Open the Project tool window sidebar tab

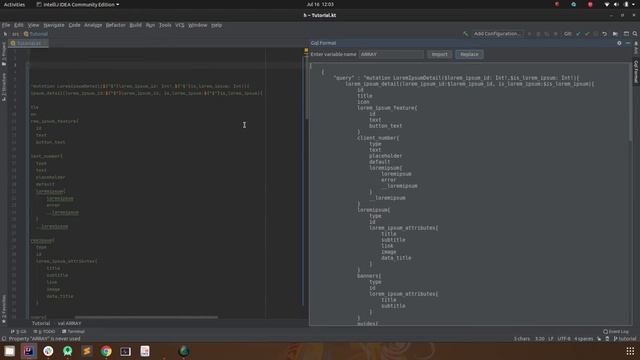tap(4, 55)
